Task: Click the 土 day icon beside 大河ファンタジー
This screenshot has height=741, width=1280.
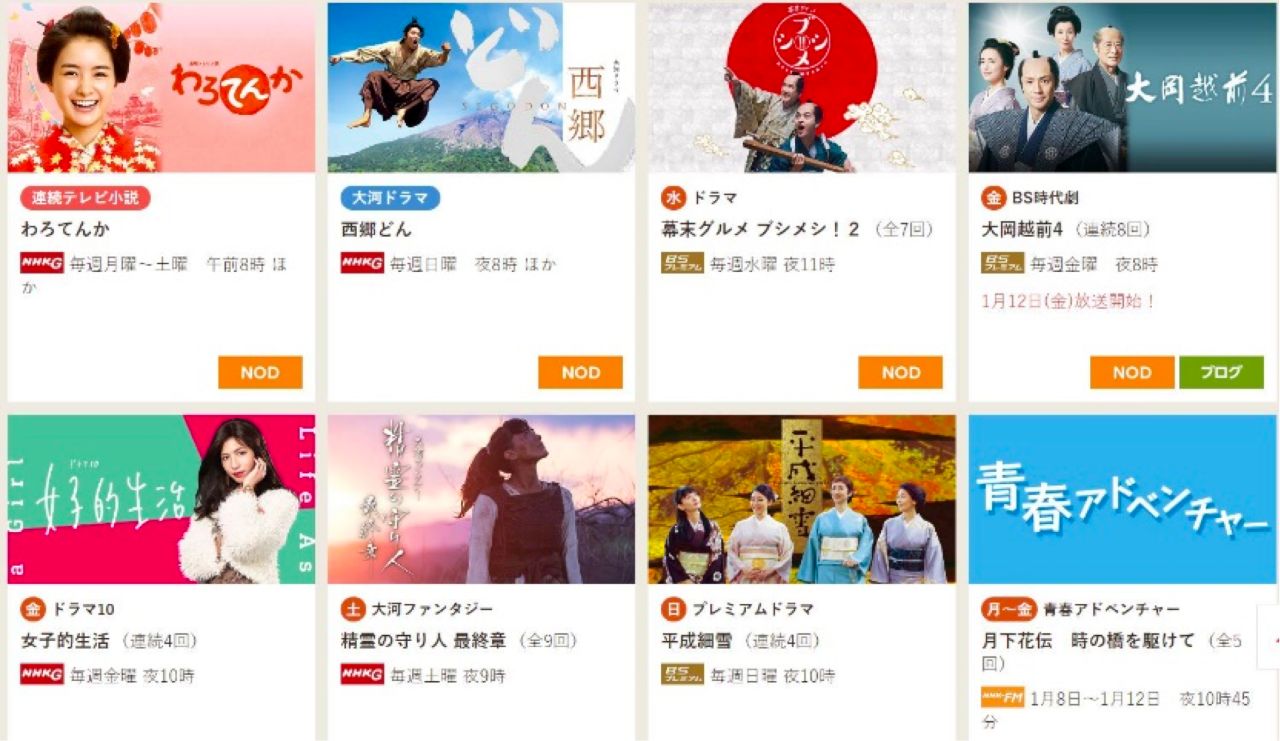Action: (353, 609)
